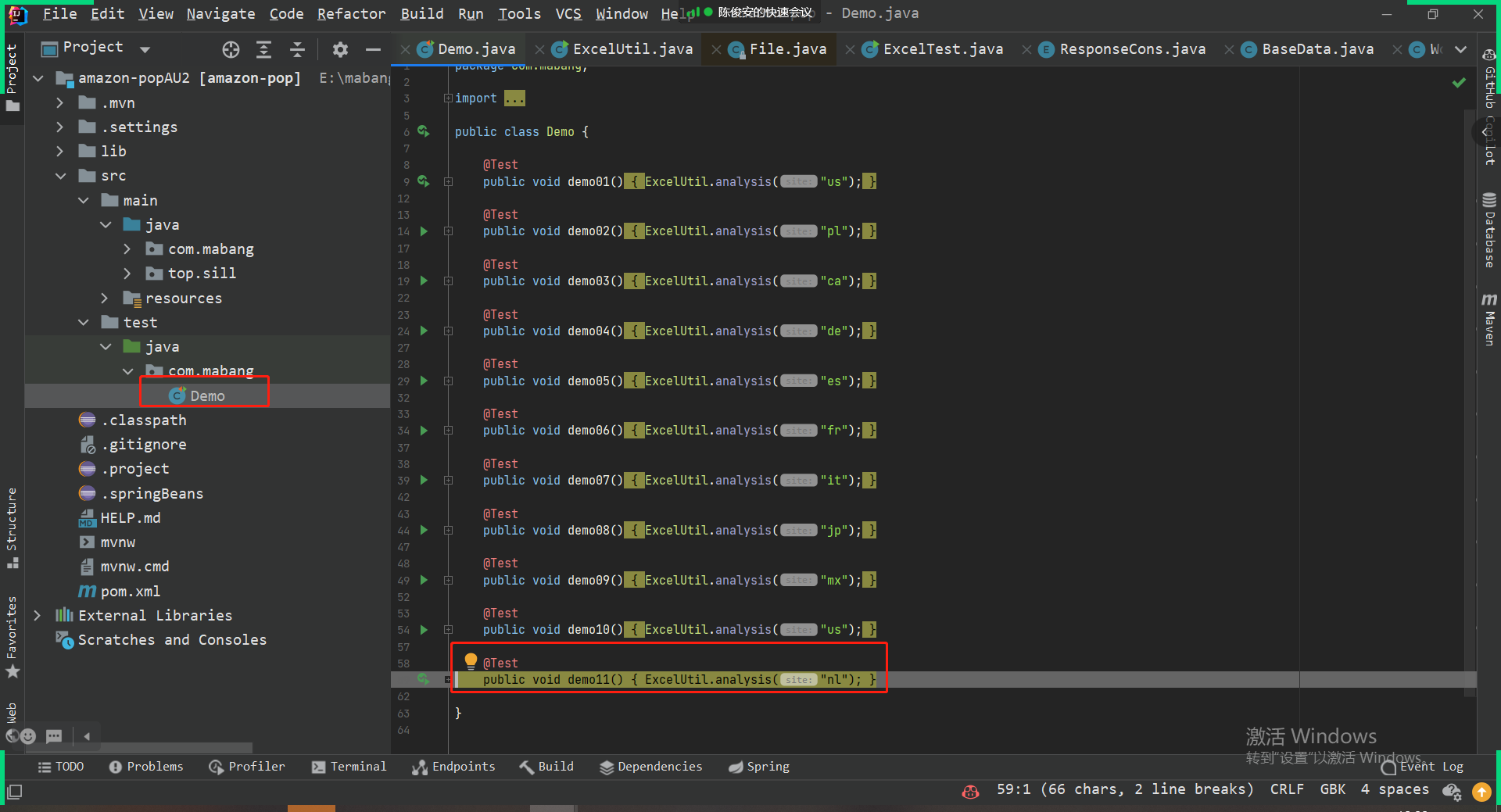This screenshot has height=812, width=1501.
Task: Expand the .mvn folder
Action: [60, 103]
